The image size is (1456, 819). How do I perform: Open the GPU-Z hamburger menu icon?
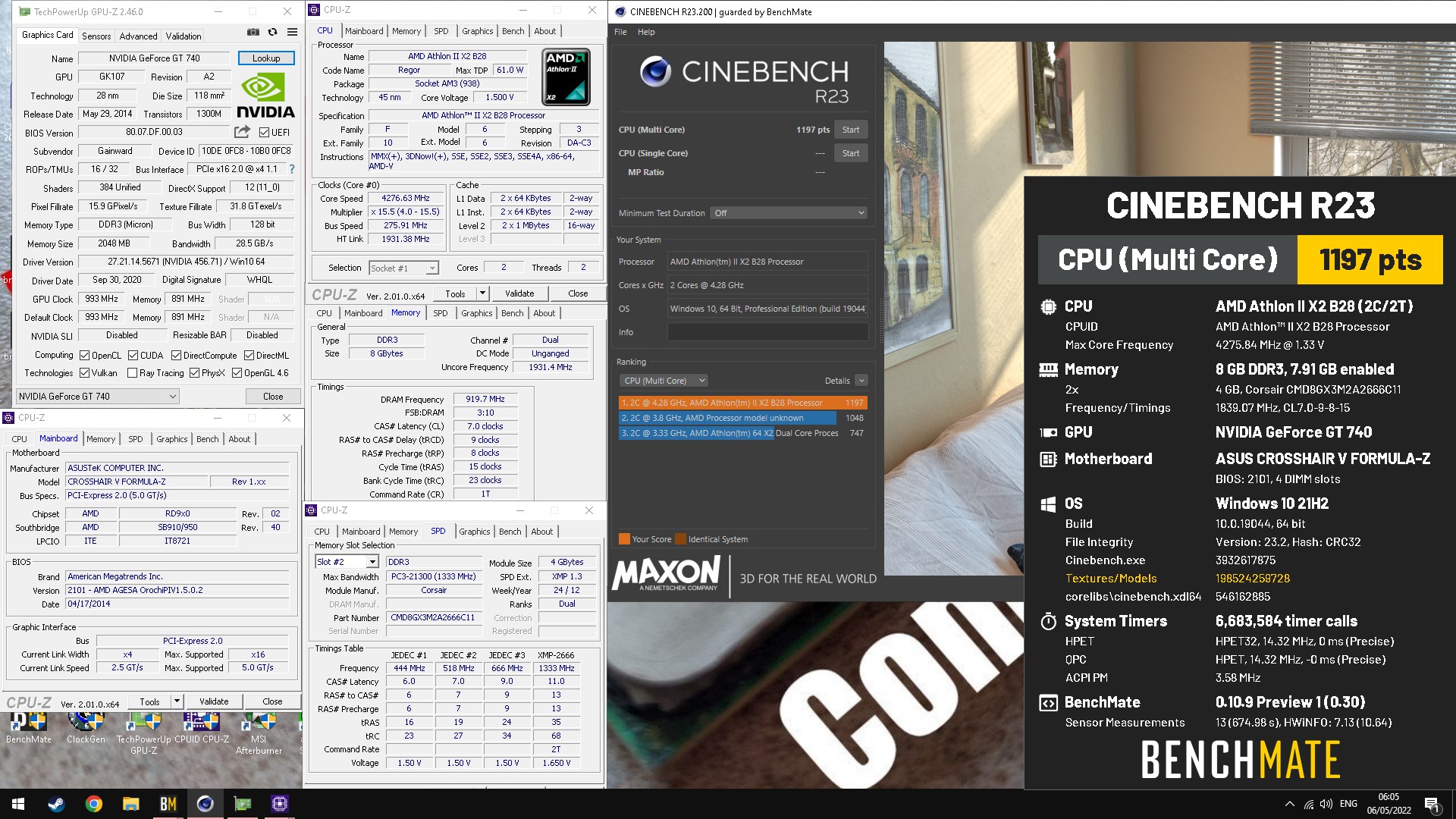pos(292,33)
